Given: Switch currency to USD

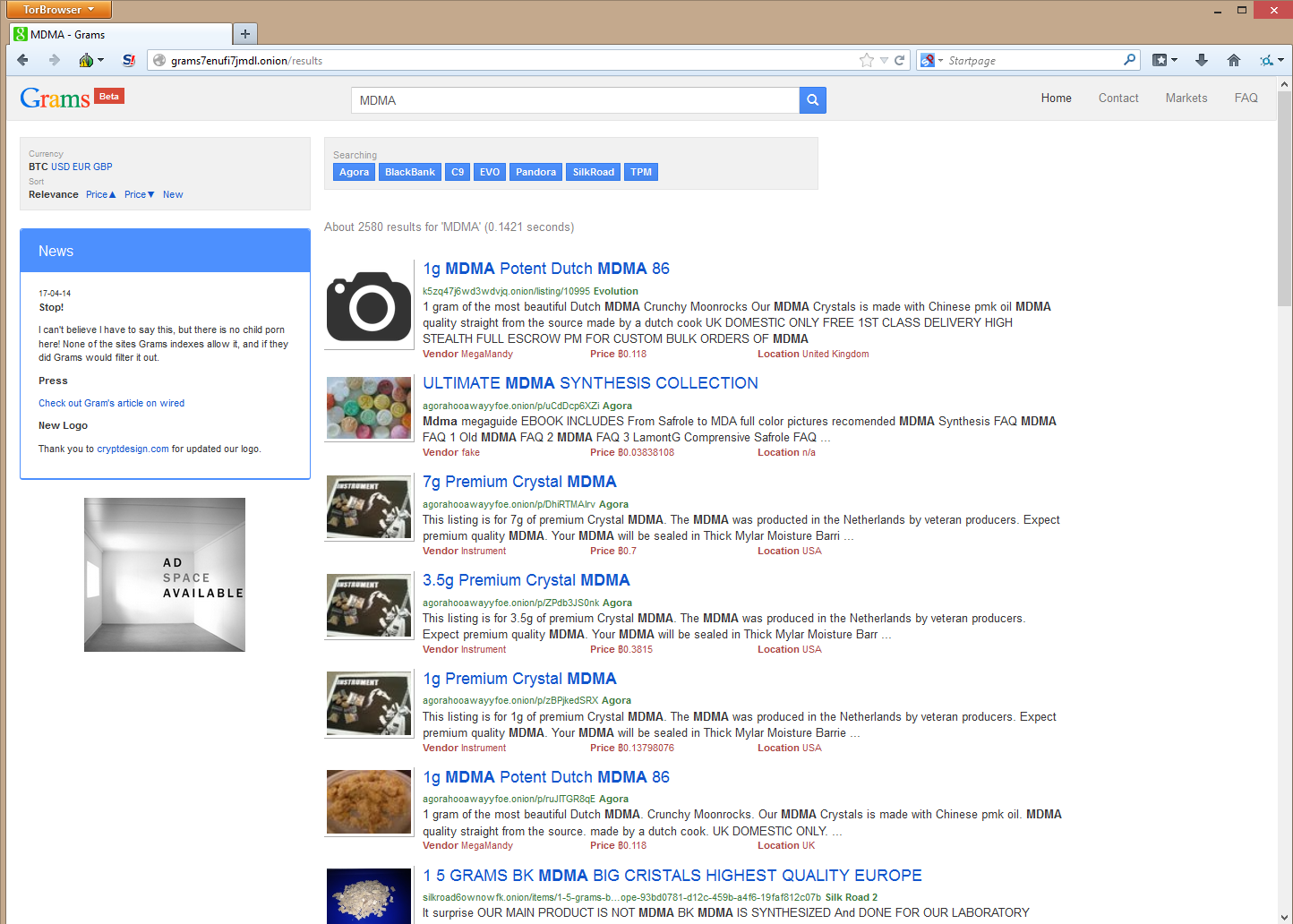Looking at the screenshot, I should click(x=60, y=167).
